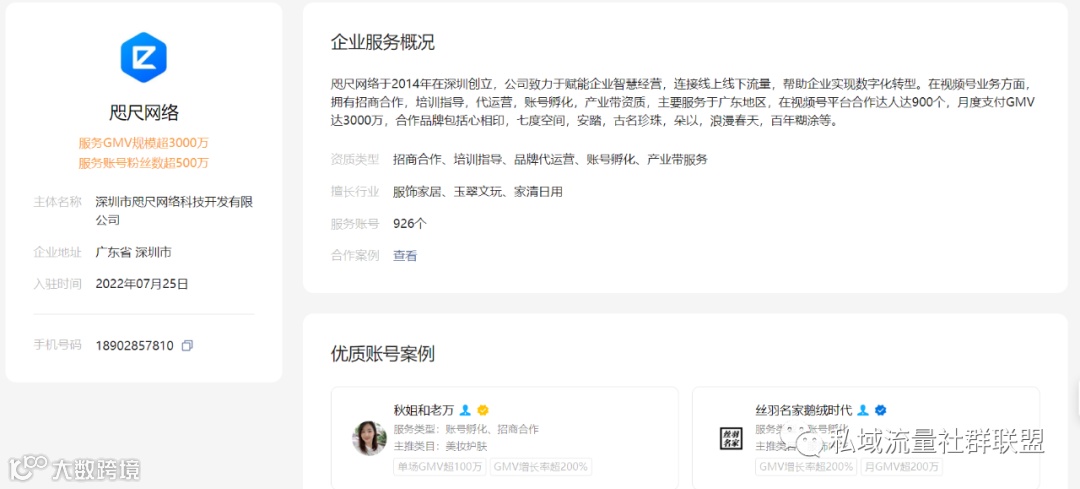Screen dimensions: 1080x489
Task: Click the 秋姐和老万 avatar photo
Action: point(369,438)
